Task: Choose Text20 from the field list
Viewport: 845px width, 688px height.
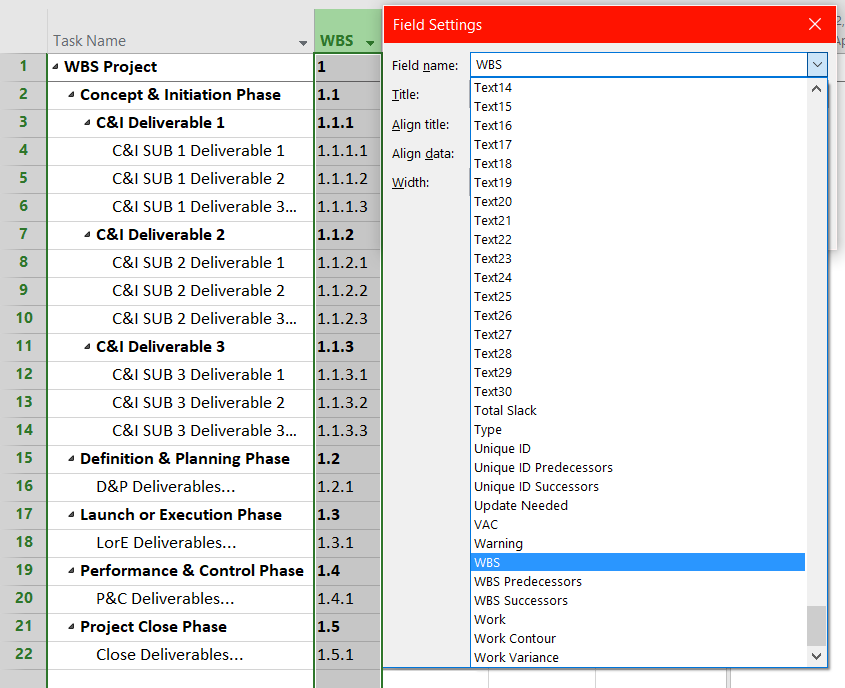Action: pyautogui.click(x=638, y=201)
